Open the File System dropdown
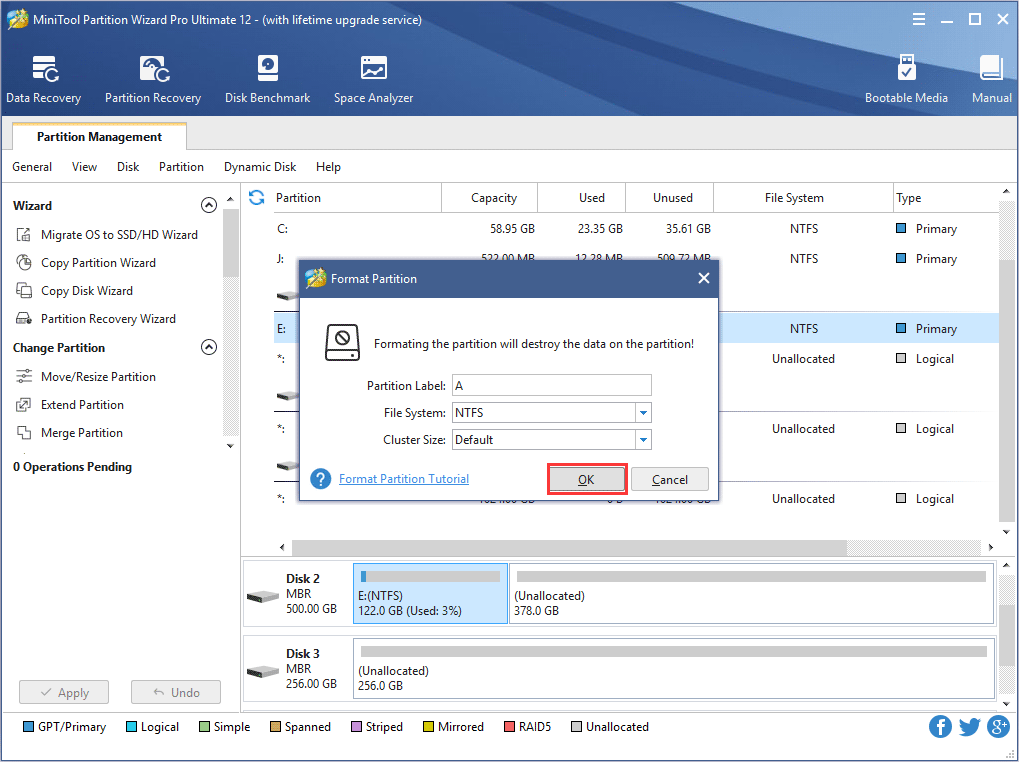 click(x=645, y=412)
